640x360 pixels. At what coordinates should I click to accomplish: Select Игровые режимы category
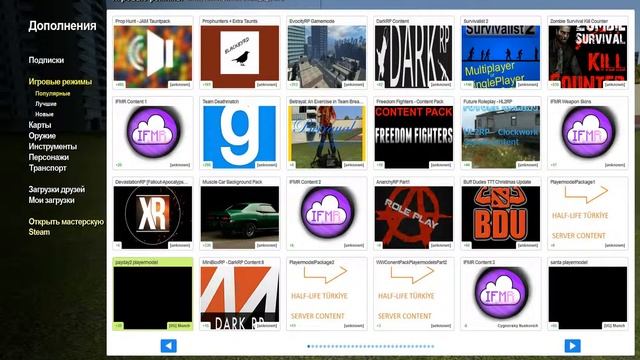click(x=60, y=82)
